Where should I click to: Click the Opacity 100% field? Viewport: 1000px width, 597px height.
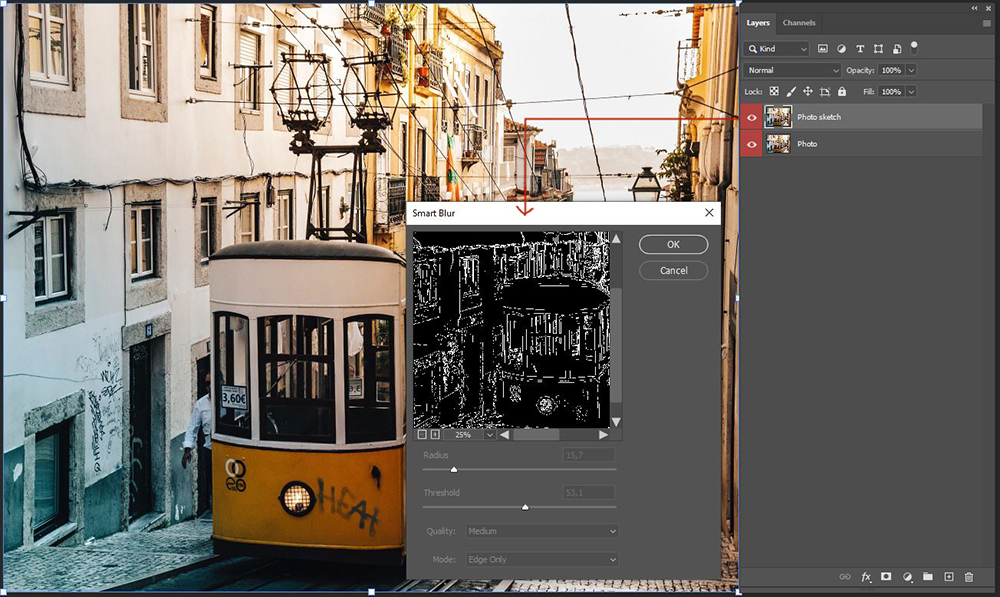[x=892, y=70]
